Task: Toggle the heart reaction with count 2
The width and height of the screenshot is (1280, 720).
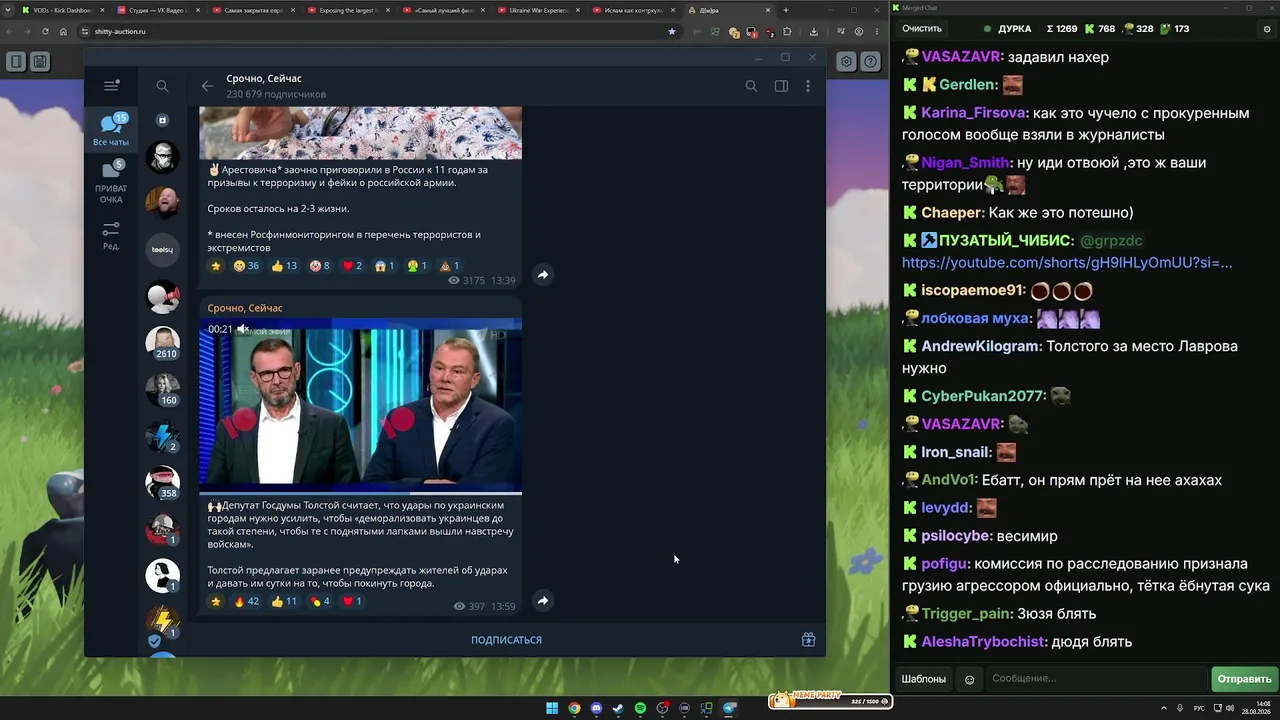Action: click(352, 266)
